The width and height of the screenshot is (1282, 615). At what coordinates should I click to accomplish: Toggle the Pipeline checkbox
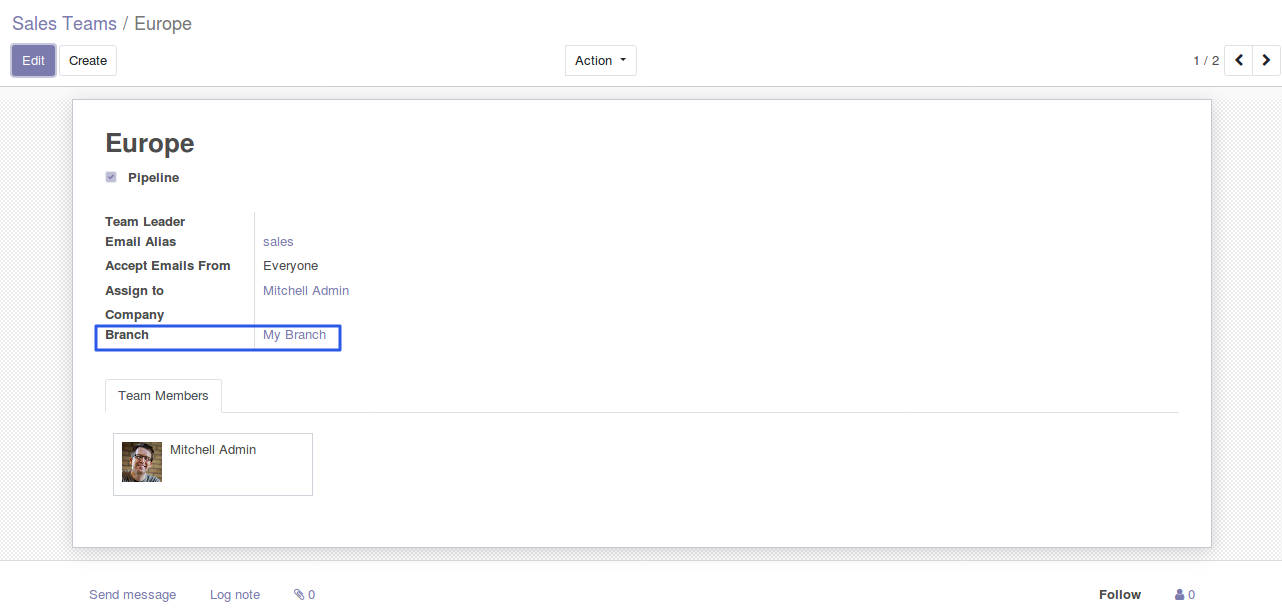[x=111, y=178]
